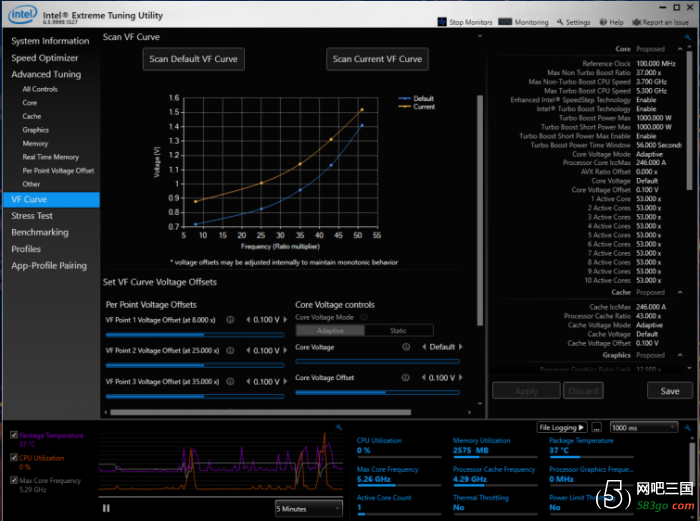Open Benchmarking page
The height and width of the screenshot is (521, 700).
(40, 232)
